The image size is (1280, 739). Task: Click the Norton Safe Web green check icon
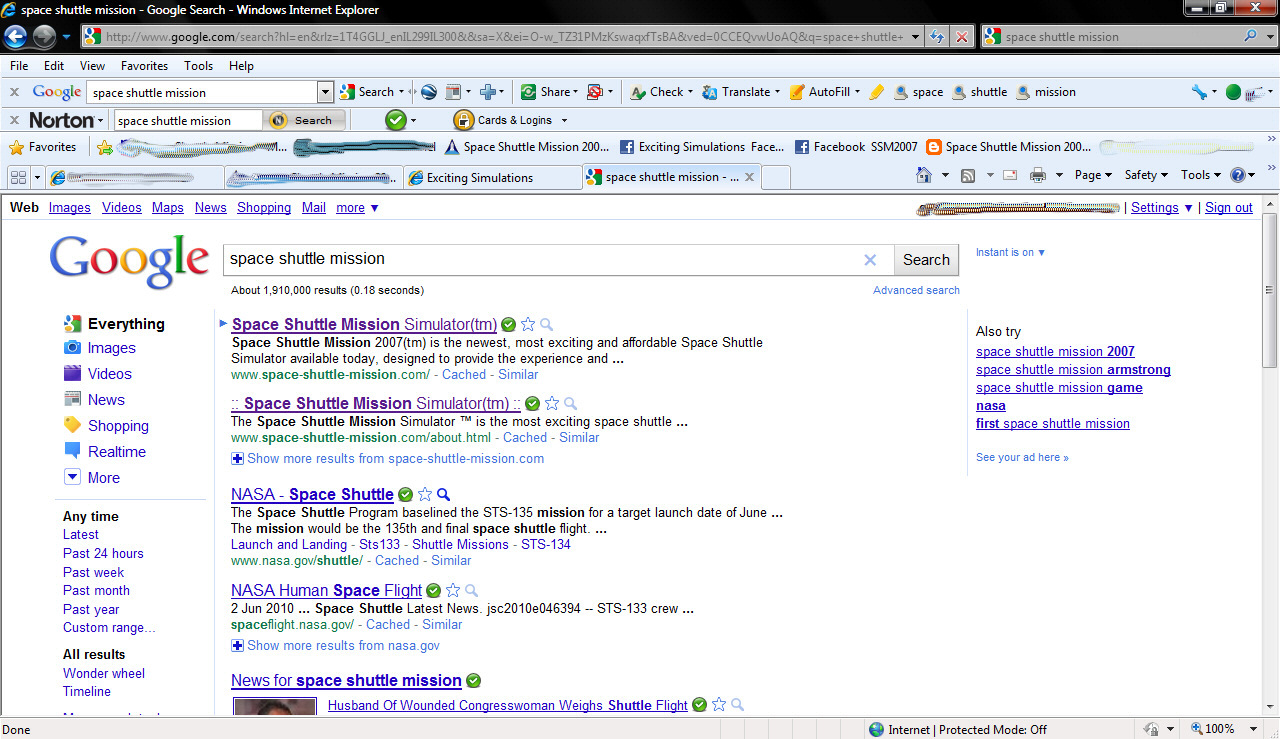pyautogui.click(x=396, y=120)
